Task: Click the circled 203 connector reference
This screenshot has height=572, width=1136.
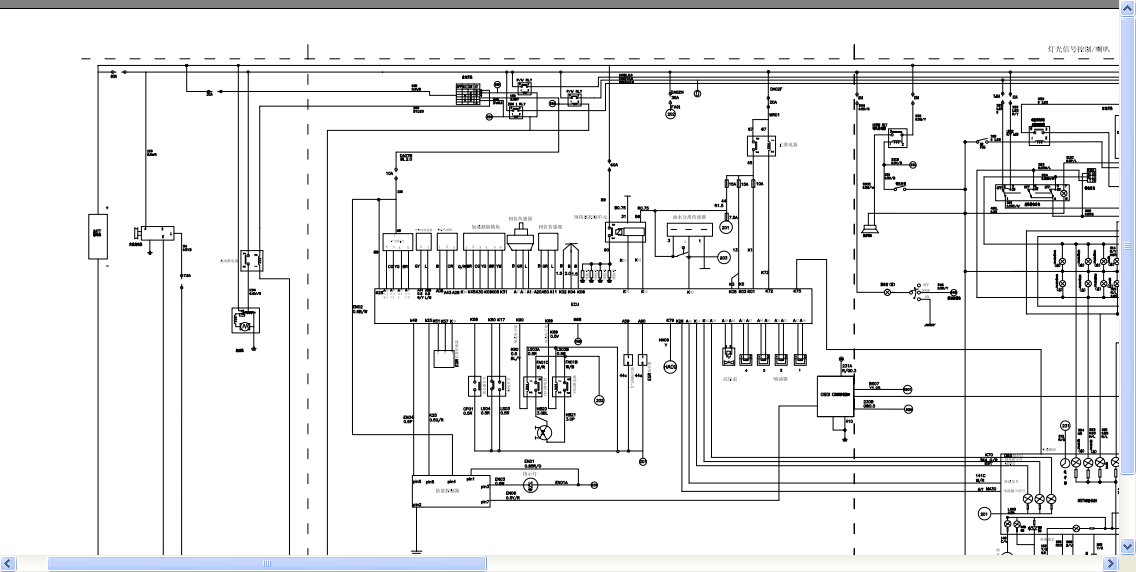Action: (x=723, y=258)
